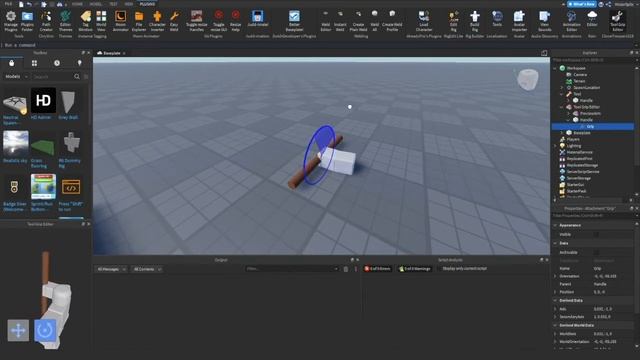Viewport: 640px width, 360px height.
Task: Switch to the PLUGINS ribbon tab
Action: coord(147,4)
